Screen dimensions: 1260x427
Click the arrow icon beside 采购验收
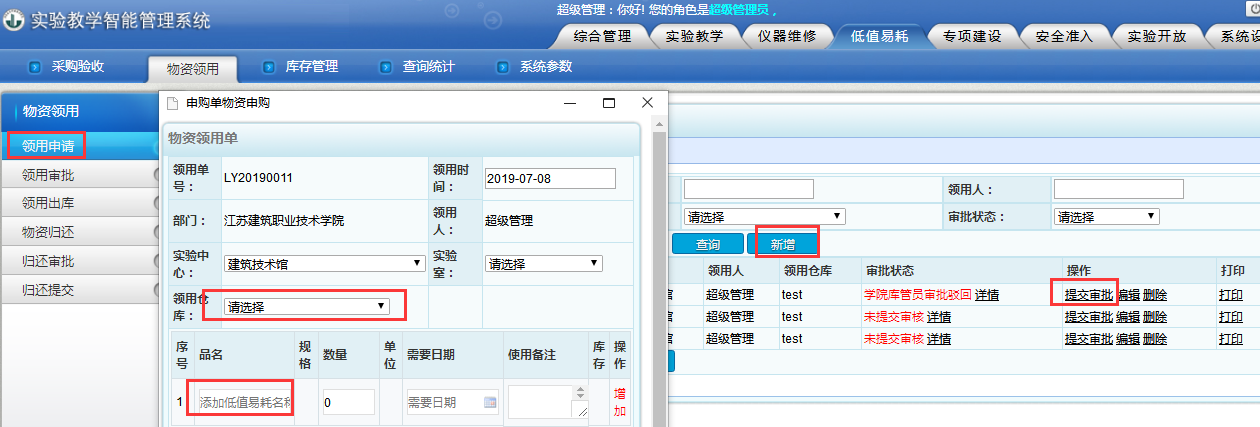click(35, 67)
